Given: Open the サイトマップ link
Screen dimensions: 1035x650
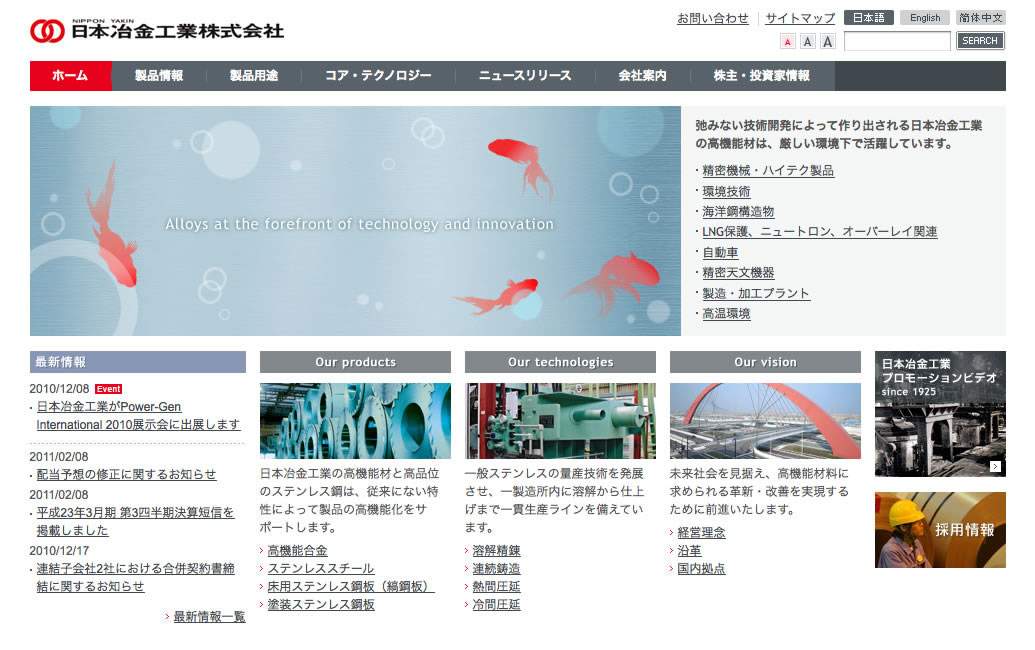Looking at the screenshot, I should coord(800,18).
